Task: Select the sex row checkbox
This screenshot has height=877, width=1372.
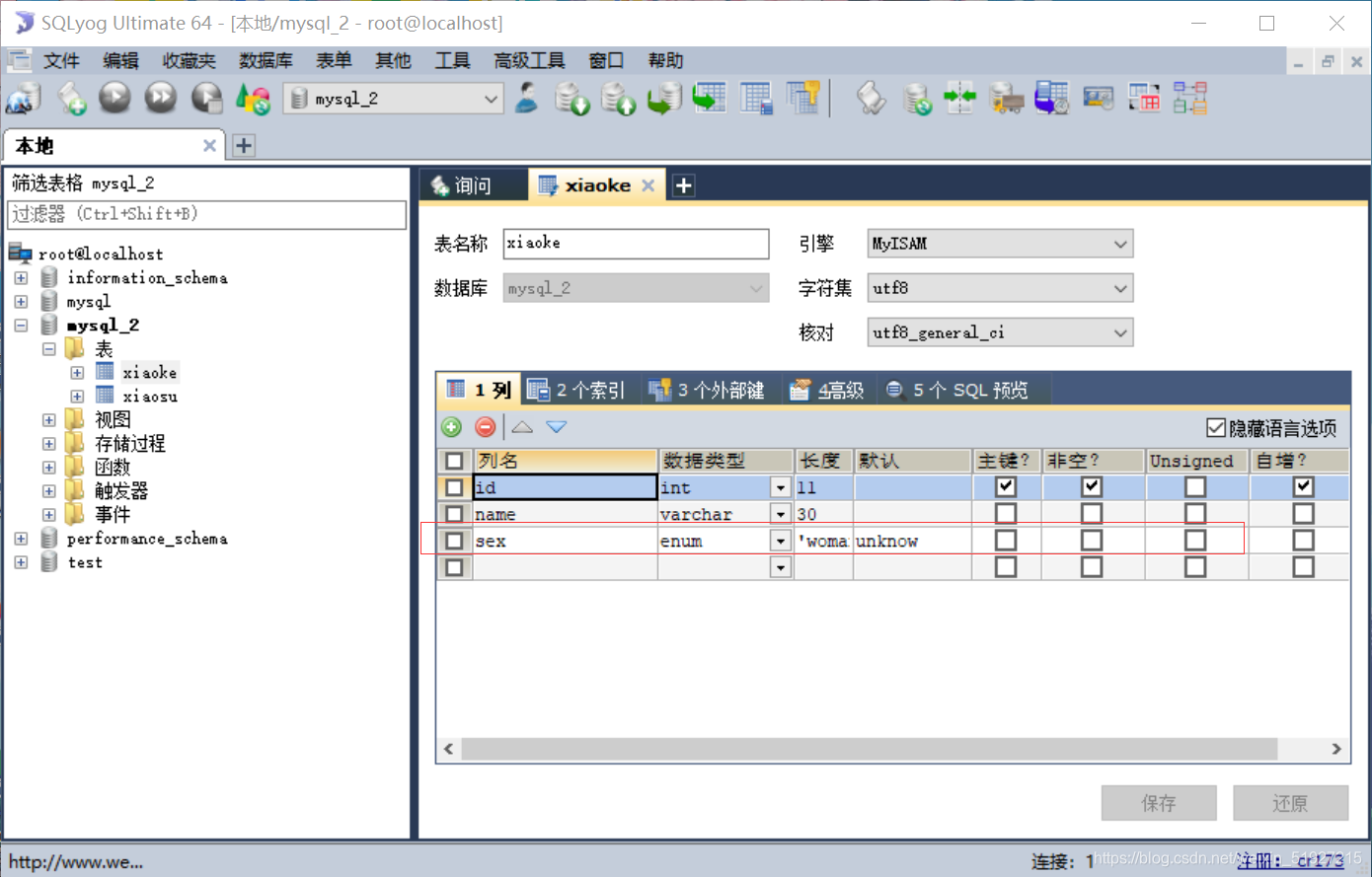Action: [454, 541]
